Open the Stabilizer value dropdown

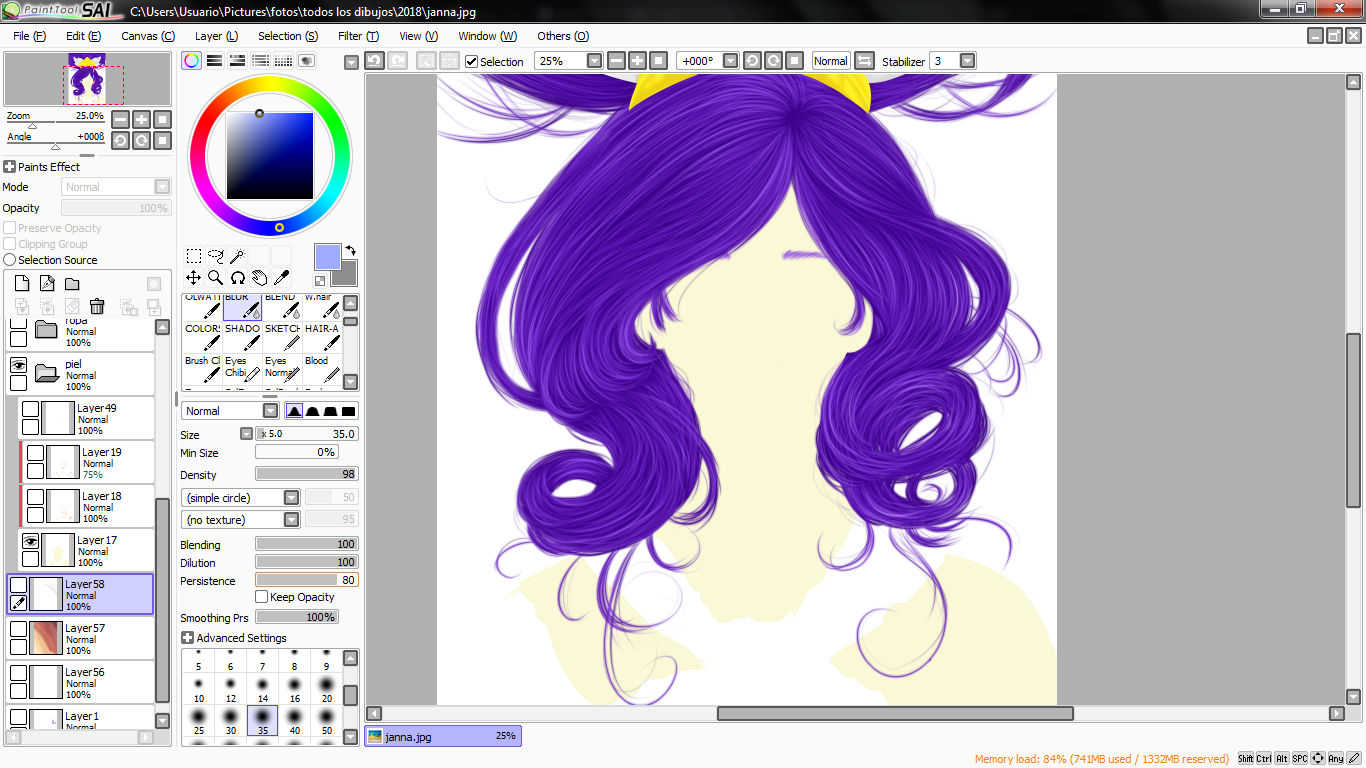pyautogui.click(x=967, y=61)
